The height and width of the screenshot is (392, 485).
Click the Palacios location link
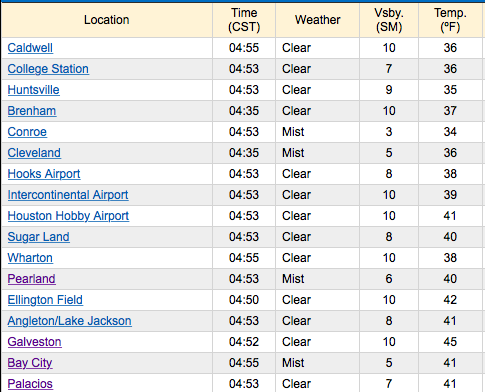pos(30,384)
